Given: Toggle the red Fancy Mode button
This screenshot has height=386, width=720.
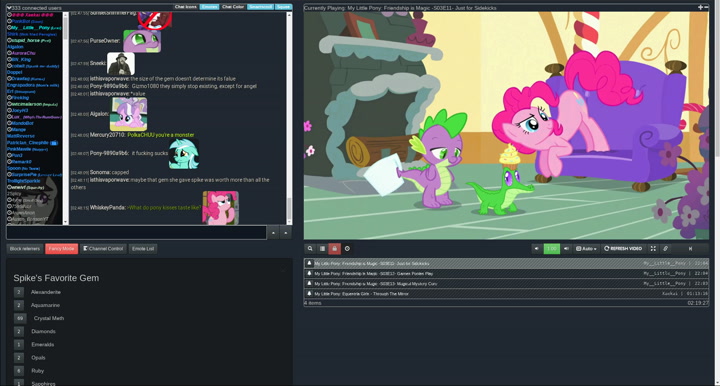Looking at the screenshot, I should click(x=62, y=249).
